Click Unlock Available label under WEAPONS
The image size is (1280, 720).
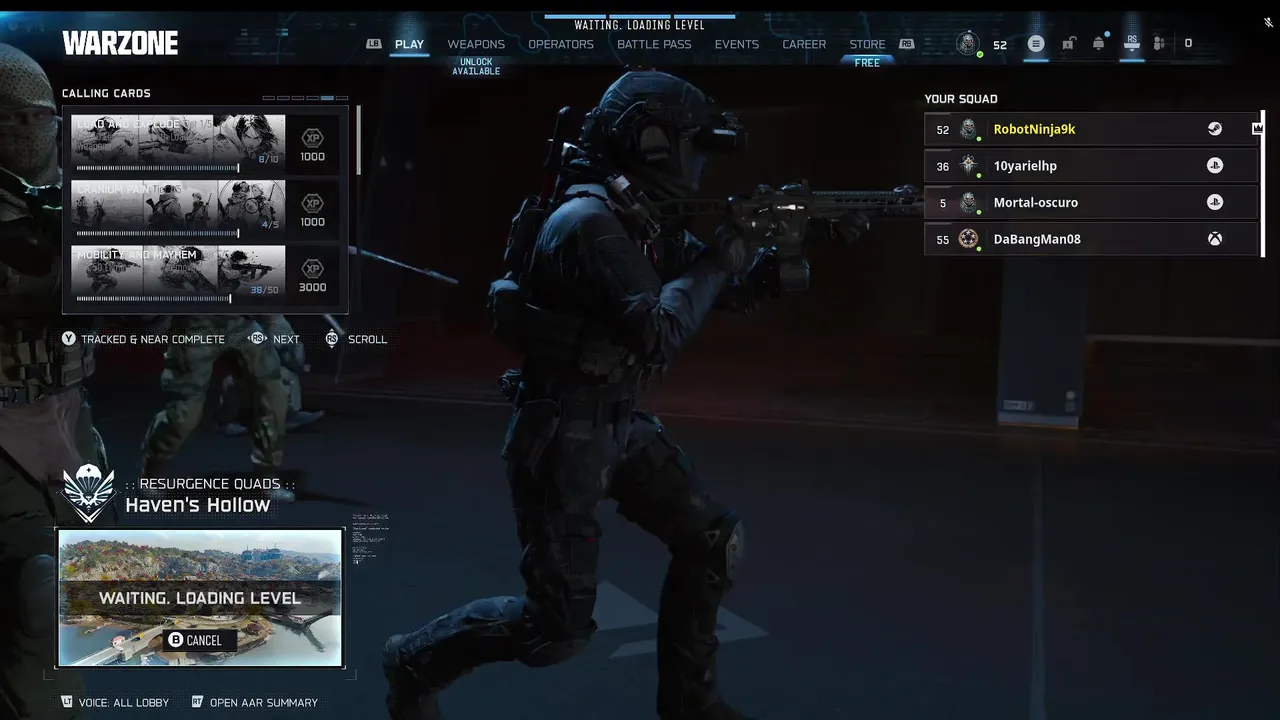click(476, 67)
